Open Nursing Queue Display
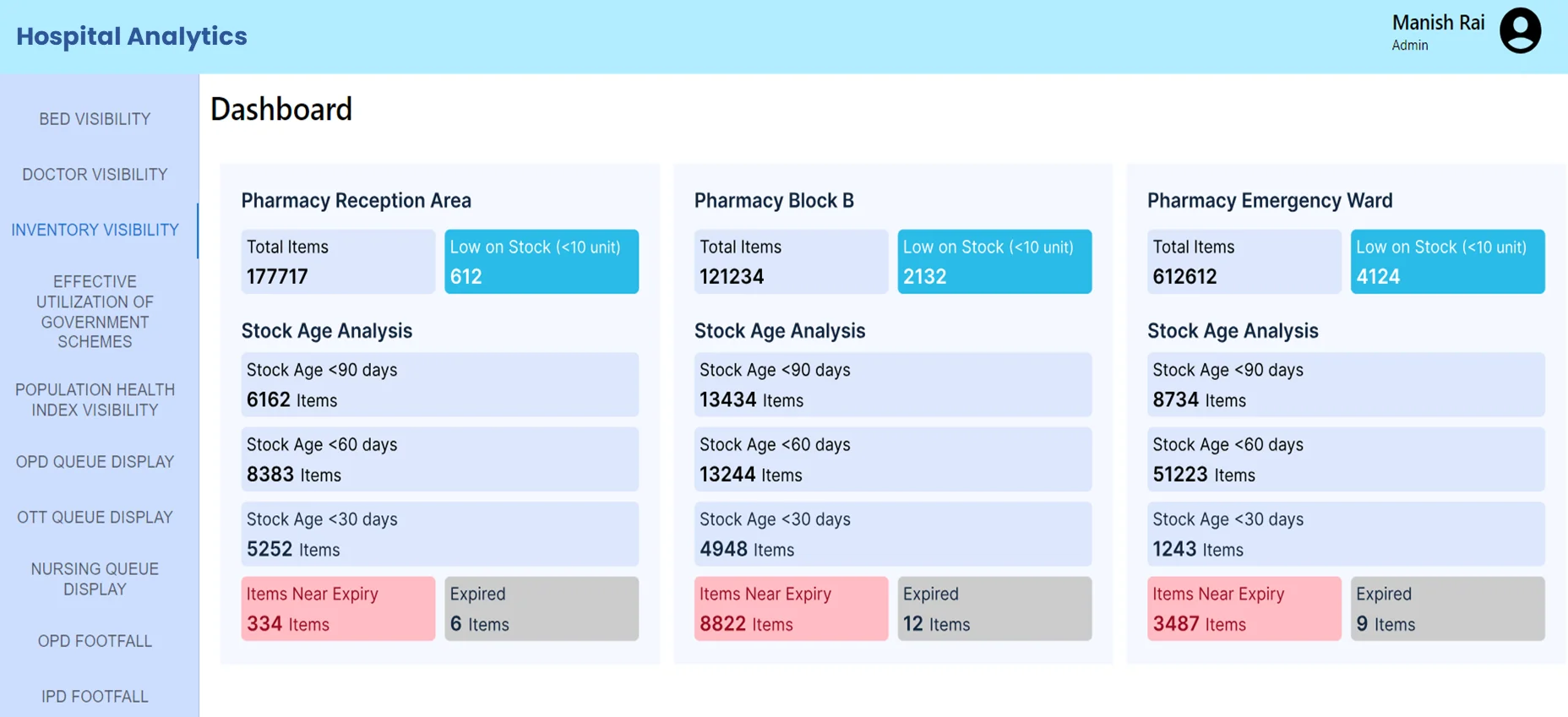 click(x=95, y=579)
